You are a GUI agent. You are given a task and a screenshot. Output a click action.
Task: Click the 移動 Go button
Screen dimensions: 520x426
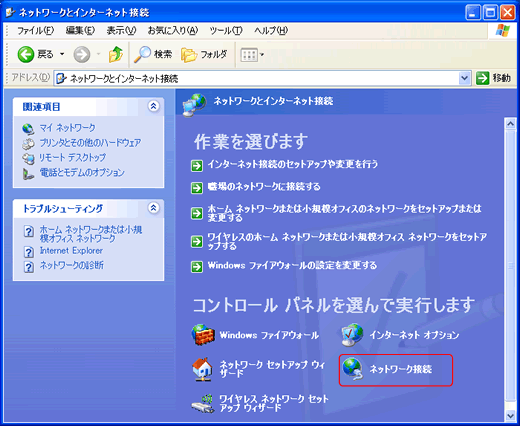tap(493, 78)
